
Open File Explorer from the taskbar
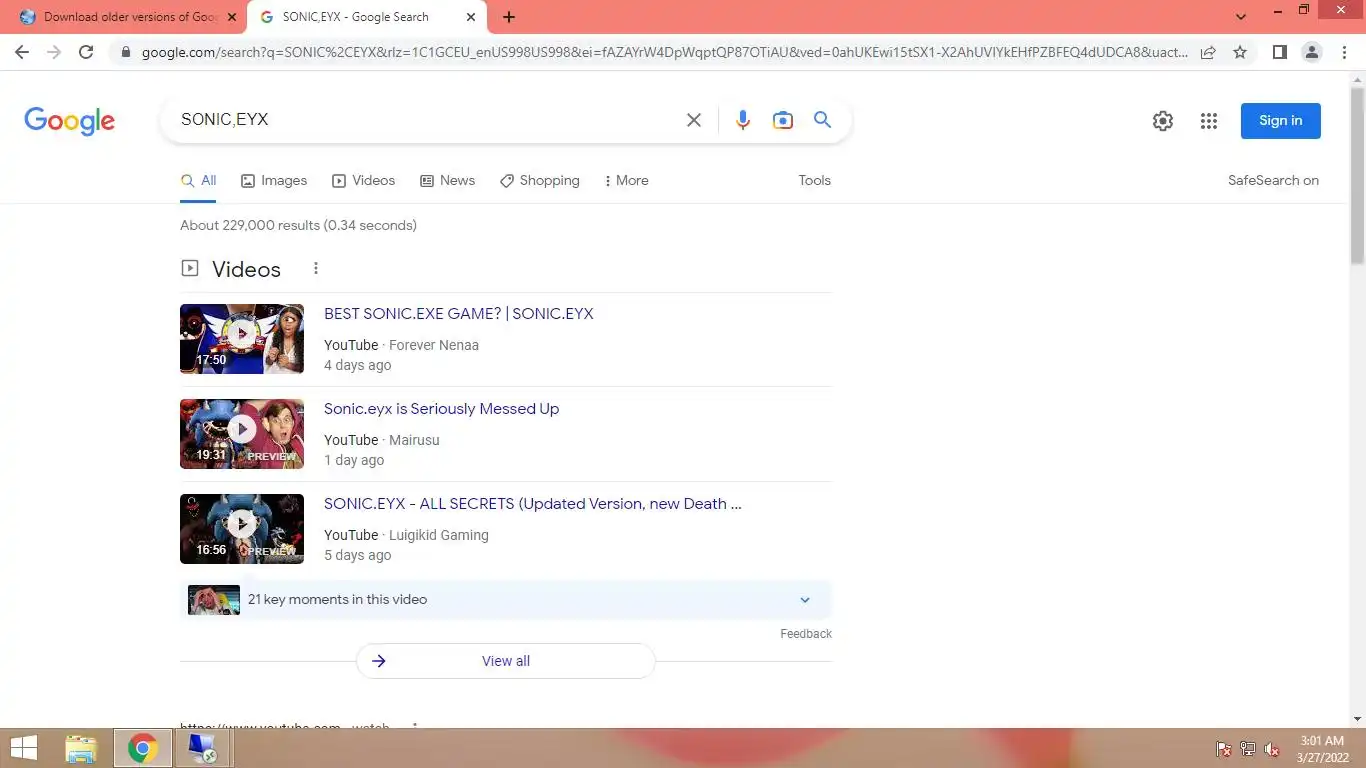81,748
